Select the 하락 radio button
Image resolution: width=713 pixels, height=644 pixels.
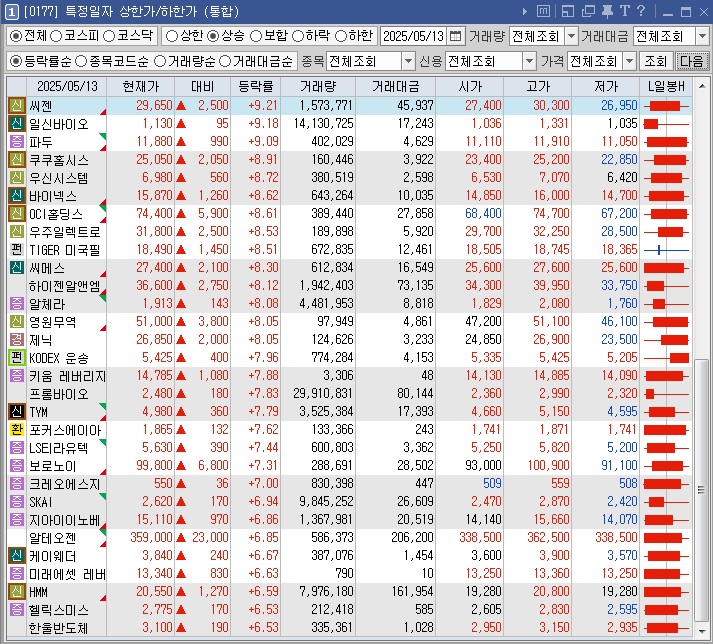(x=298, y=36)
